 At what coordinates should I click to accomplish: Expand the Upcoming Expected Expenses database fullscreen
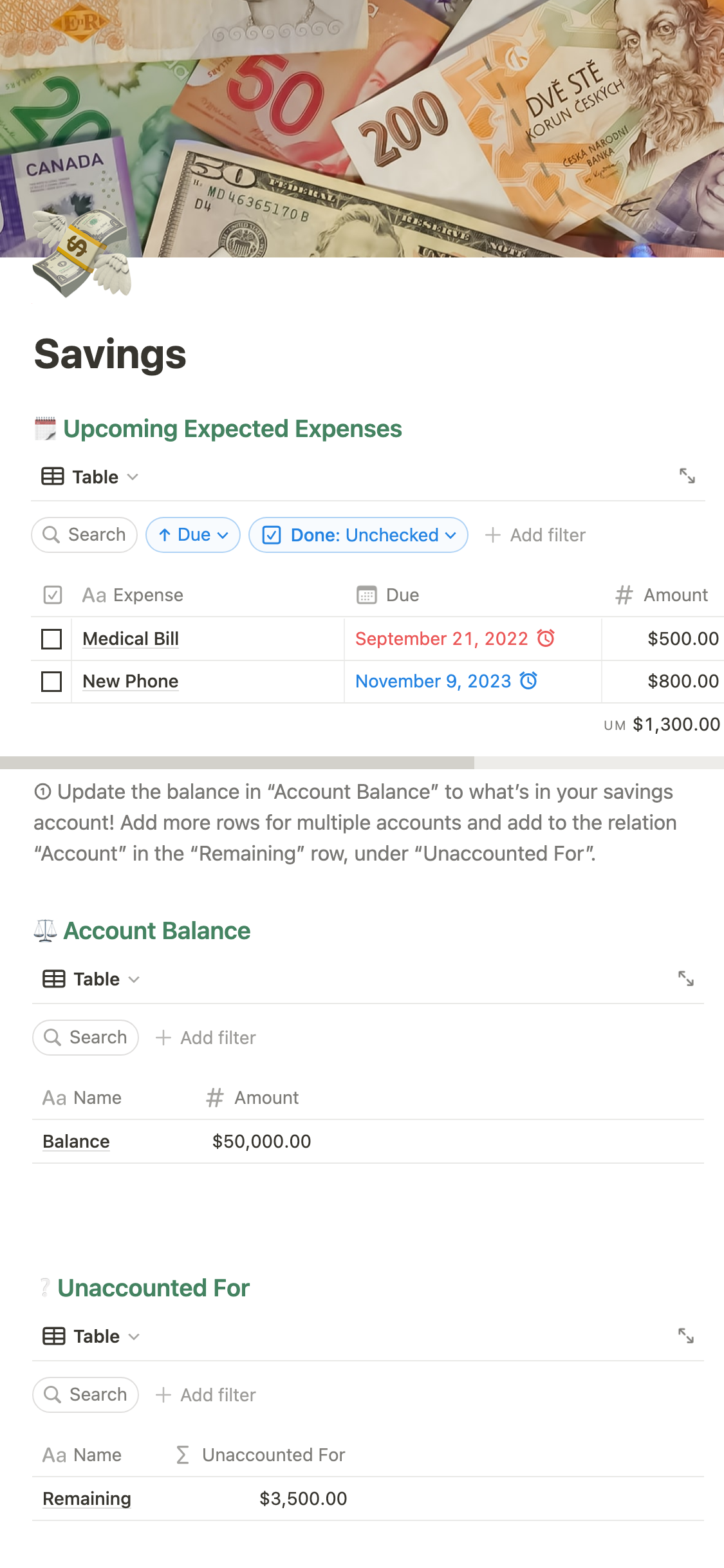[687, 476]
